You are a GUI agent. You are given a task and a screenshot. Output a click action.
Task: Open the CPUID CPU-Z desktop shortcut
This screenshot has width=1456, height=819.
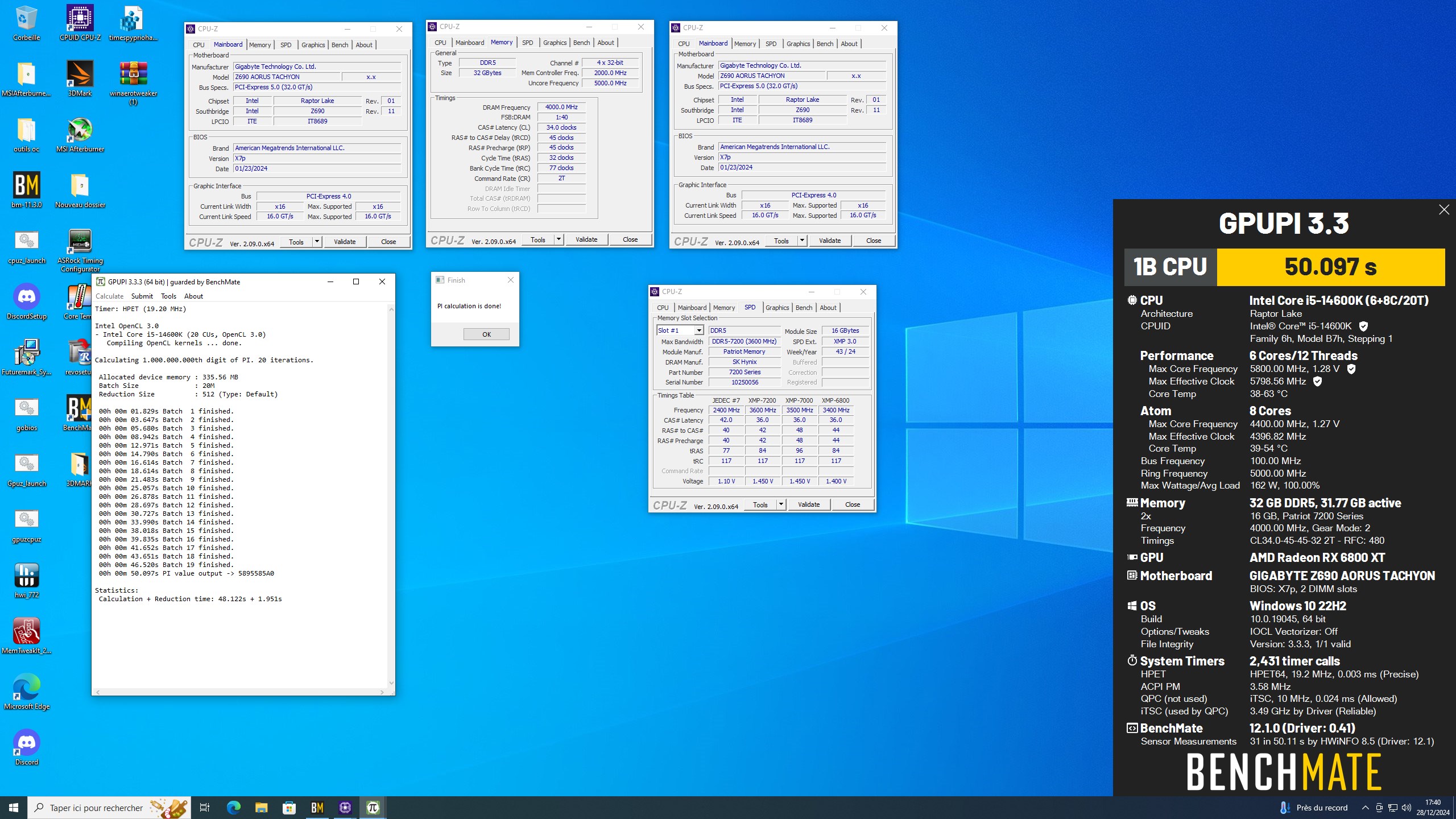pos(80,23)
